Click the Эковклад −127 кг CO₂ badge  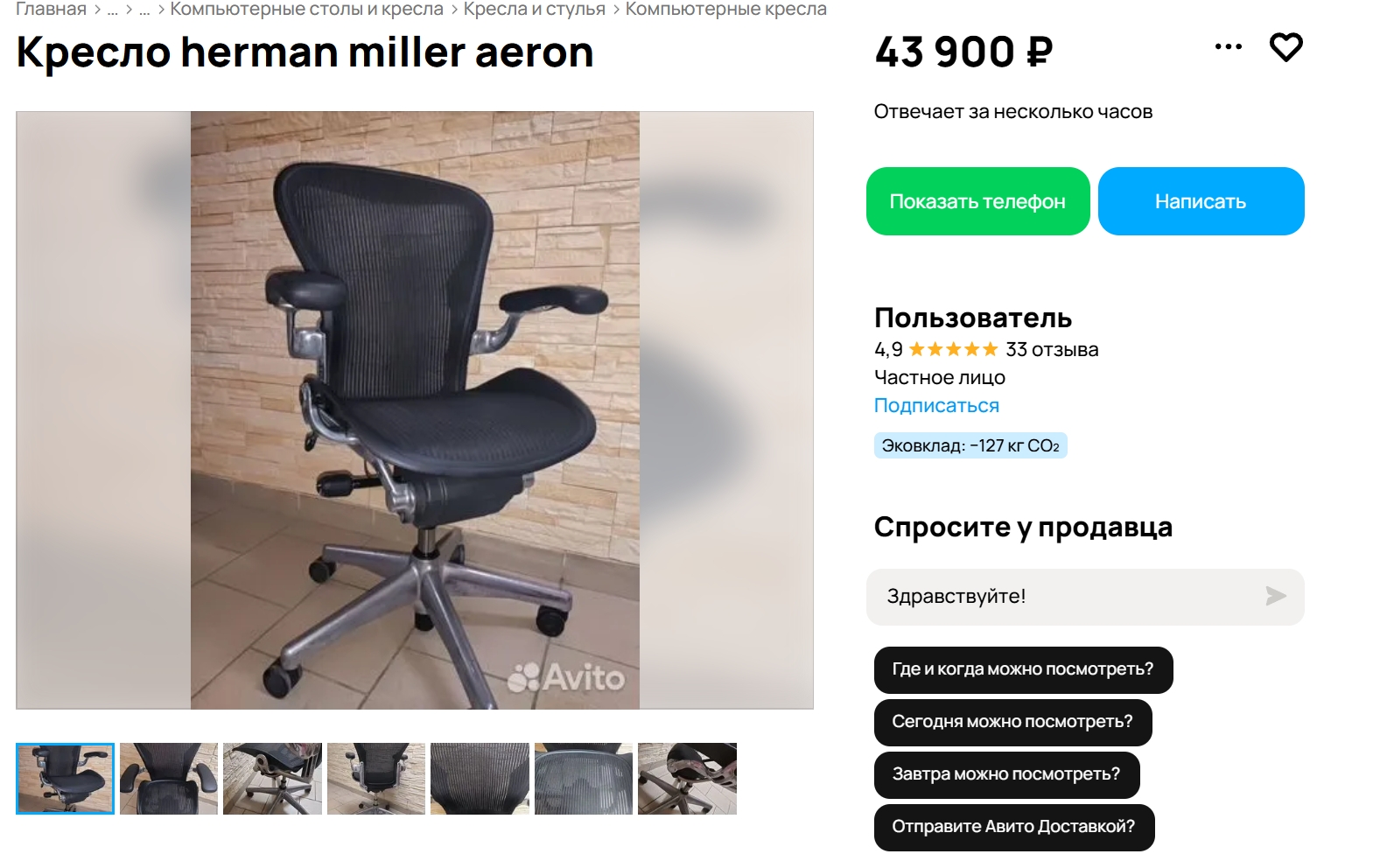coord(970,445)
